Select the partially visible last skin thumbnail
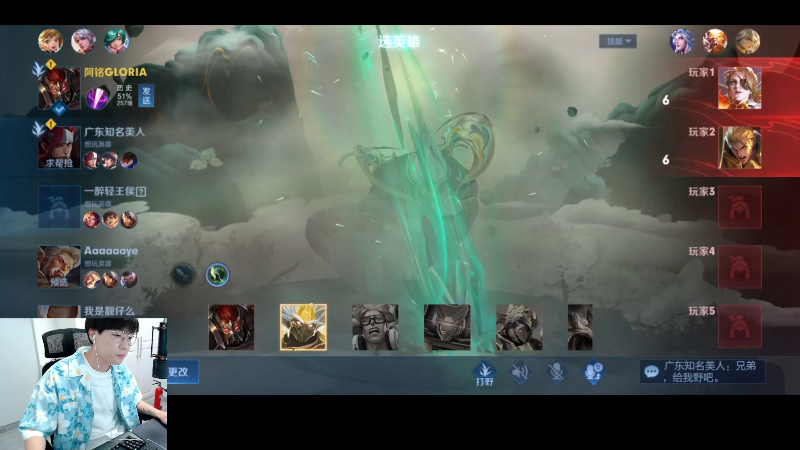The height and width of the screenshot is (450, 800). point(580,327)
